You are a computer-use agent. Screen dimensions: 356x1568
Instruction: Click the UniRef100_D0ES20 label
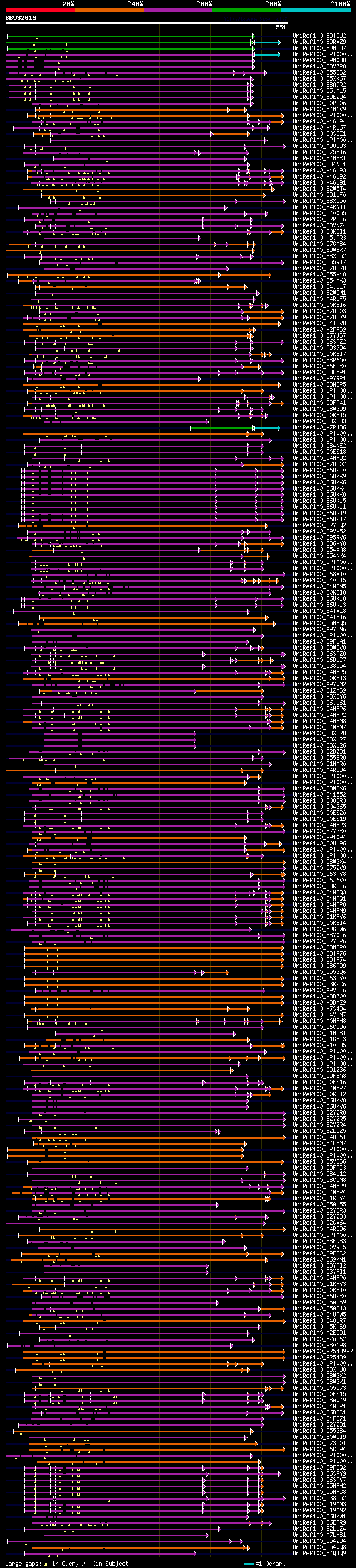pos(319,813)
